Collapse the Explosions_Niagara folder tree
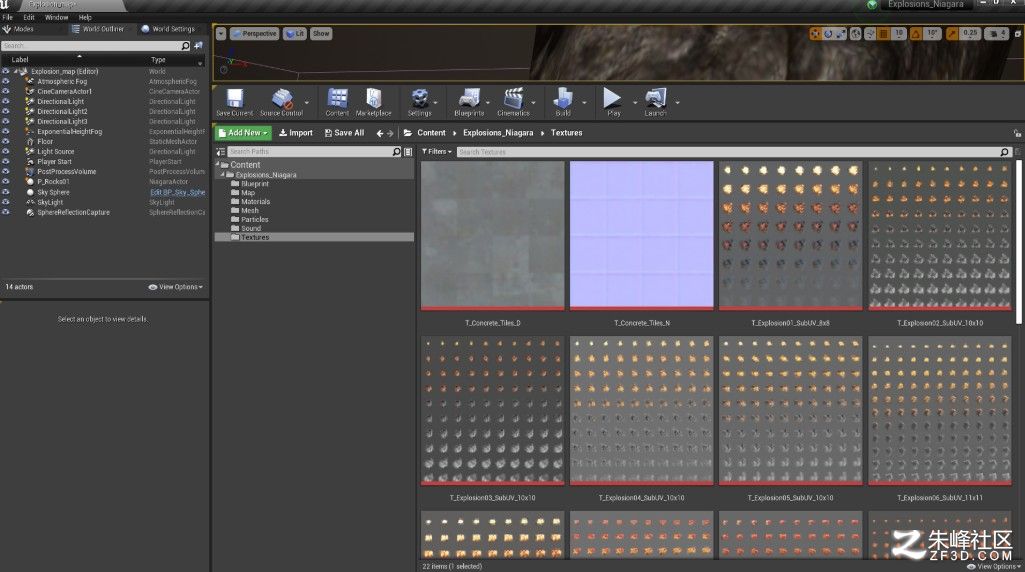This screenshot has height=572, width=1025. (222, 175)
